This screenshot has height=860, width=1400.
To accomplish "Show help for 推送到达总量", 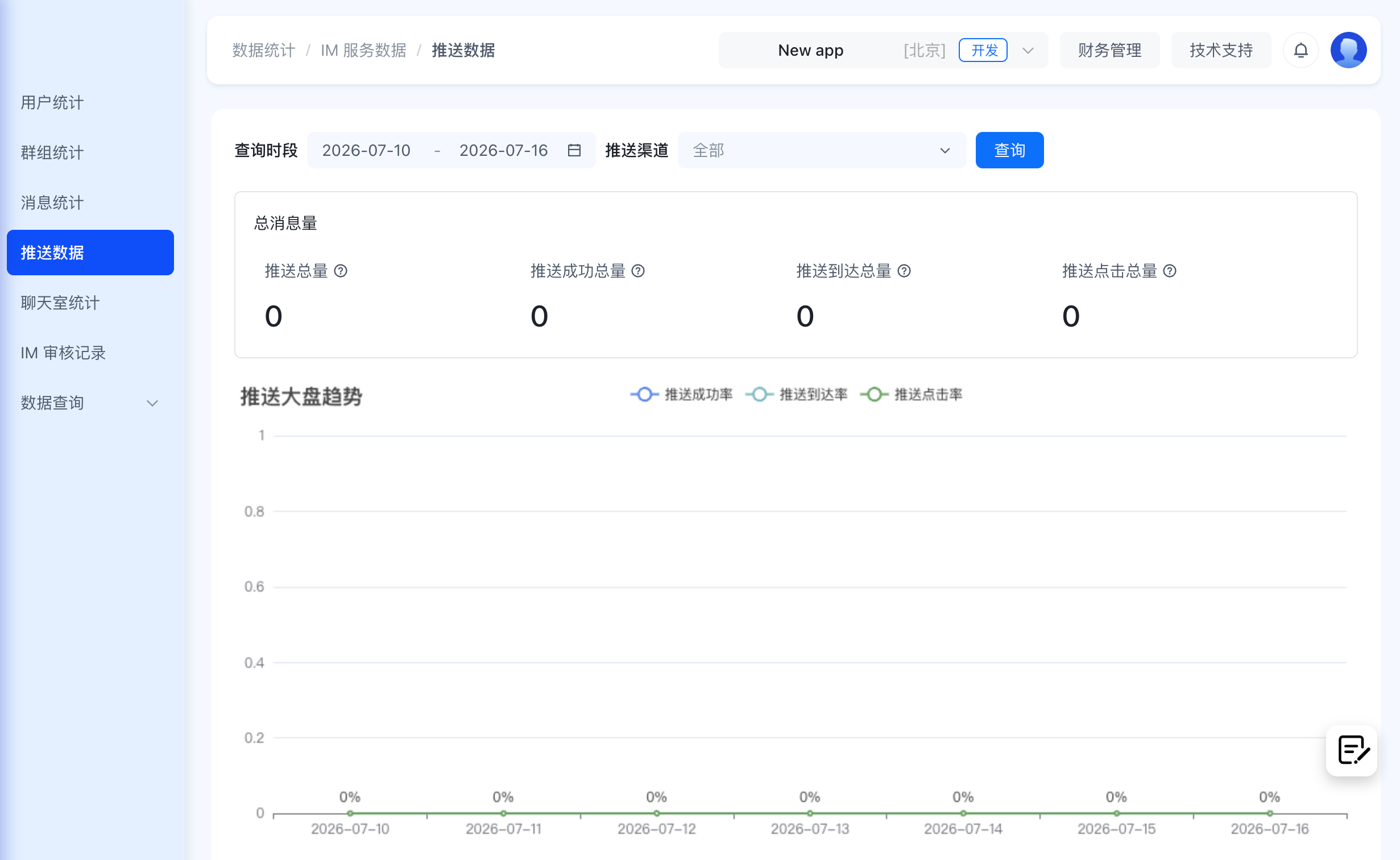I will [904, 271].
